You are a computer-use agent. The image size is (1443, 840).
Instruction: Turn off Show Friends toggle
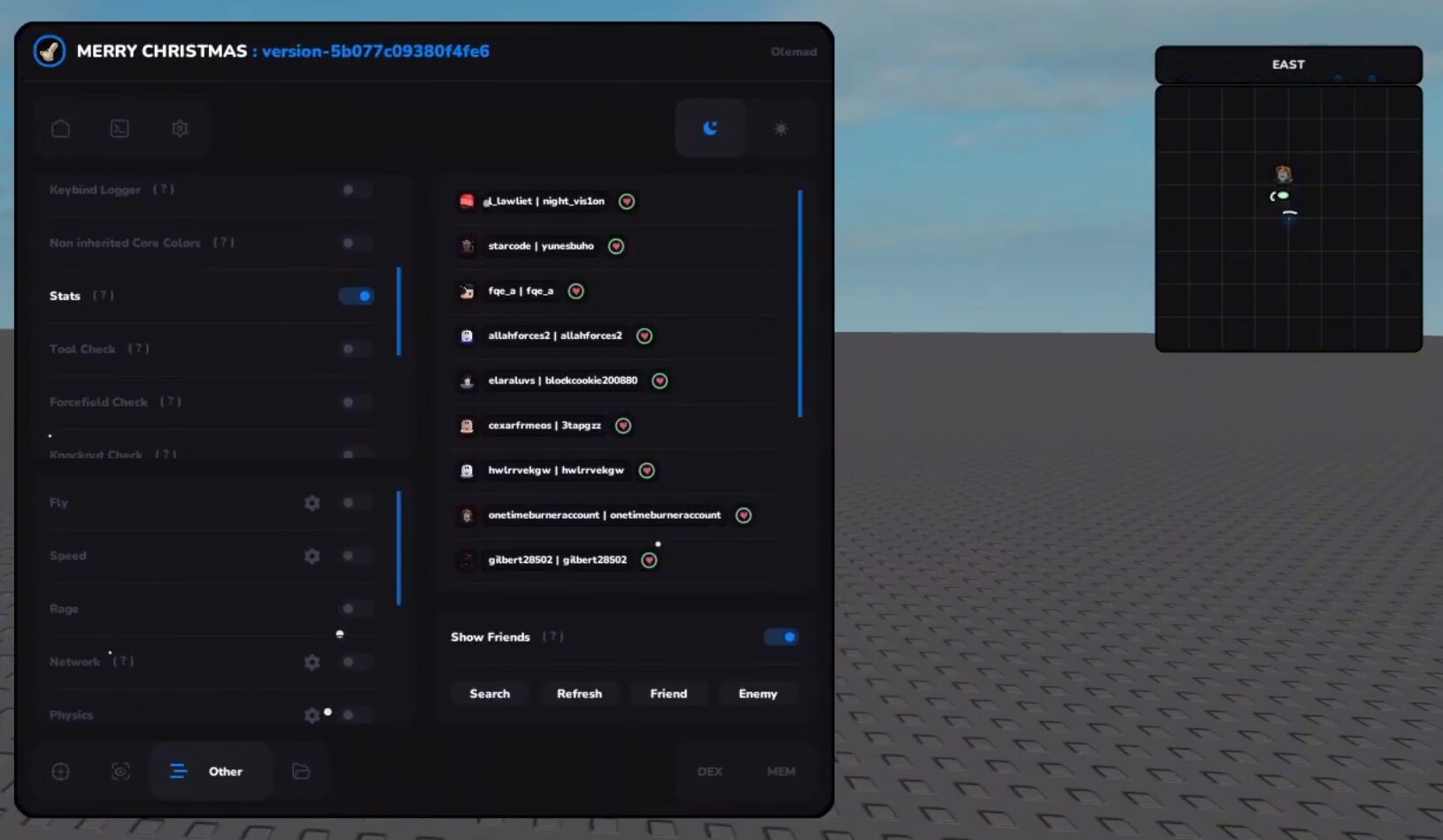[x=781, y=636]
